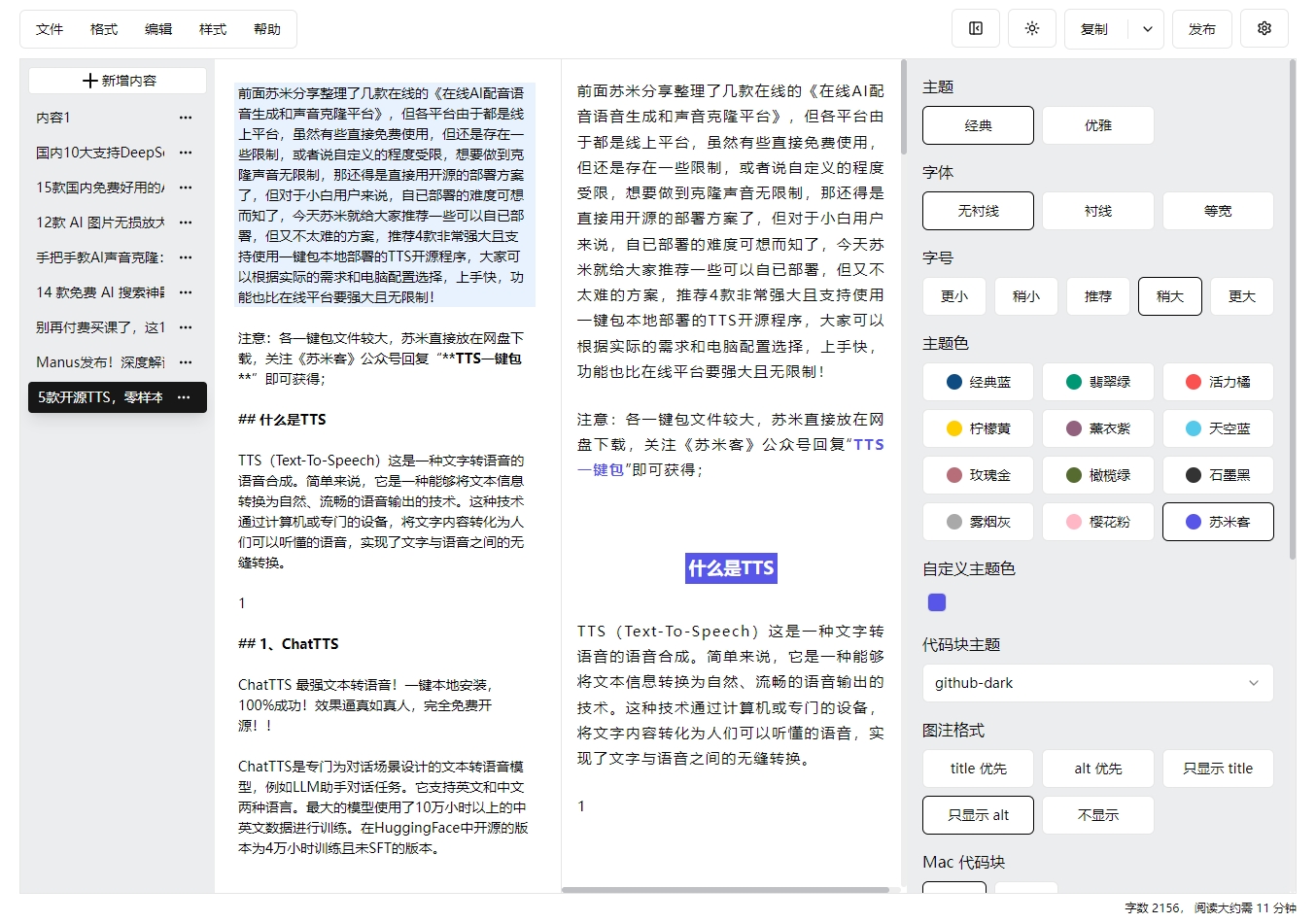The height and width of the screenshot is (923, 1316).
Task: Open document 15款国内免费好用的
Action: [x=99, y=188]
